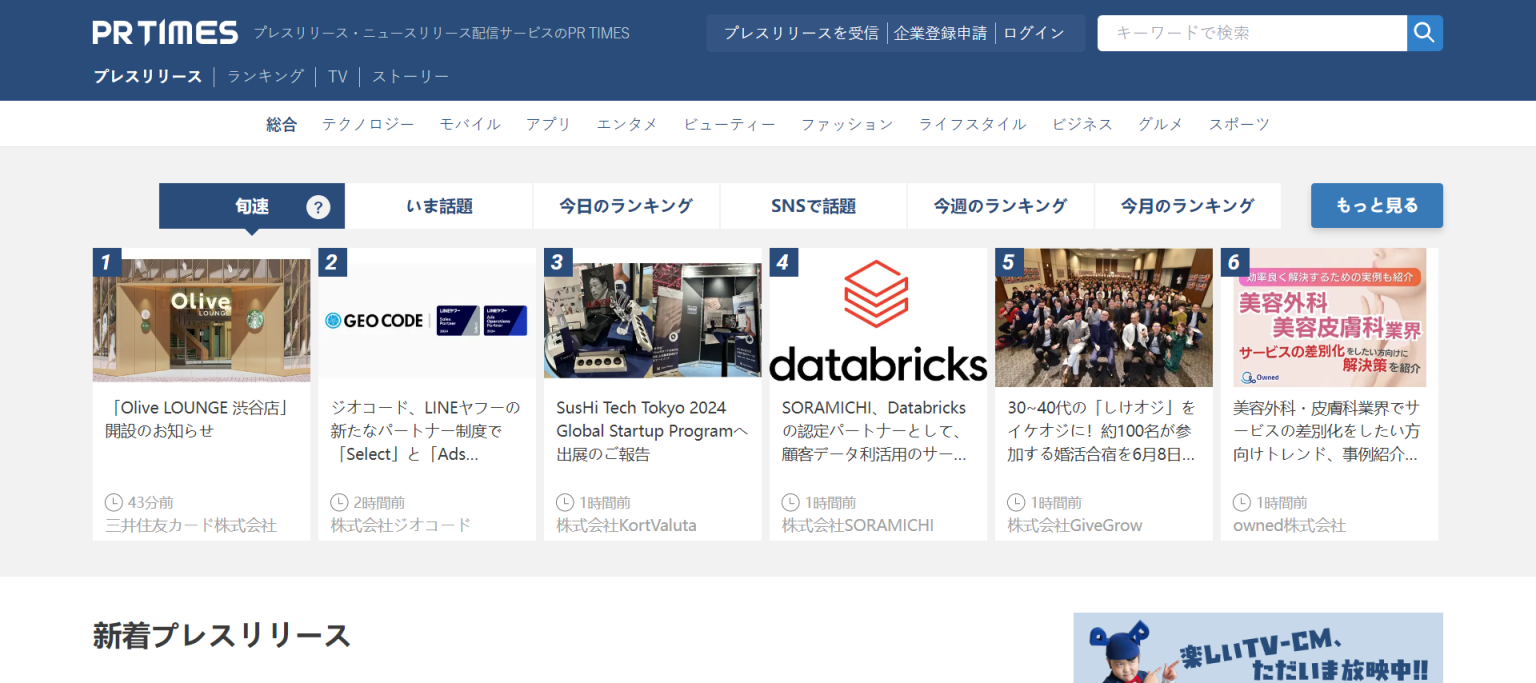The width and height of the screenshot is (1536, 683).
Task: Click the ログイン button
Action: pos(1035,32)
